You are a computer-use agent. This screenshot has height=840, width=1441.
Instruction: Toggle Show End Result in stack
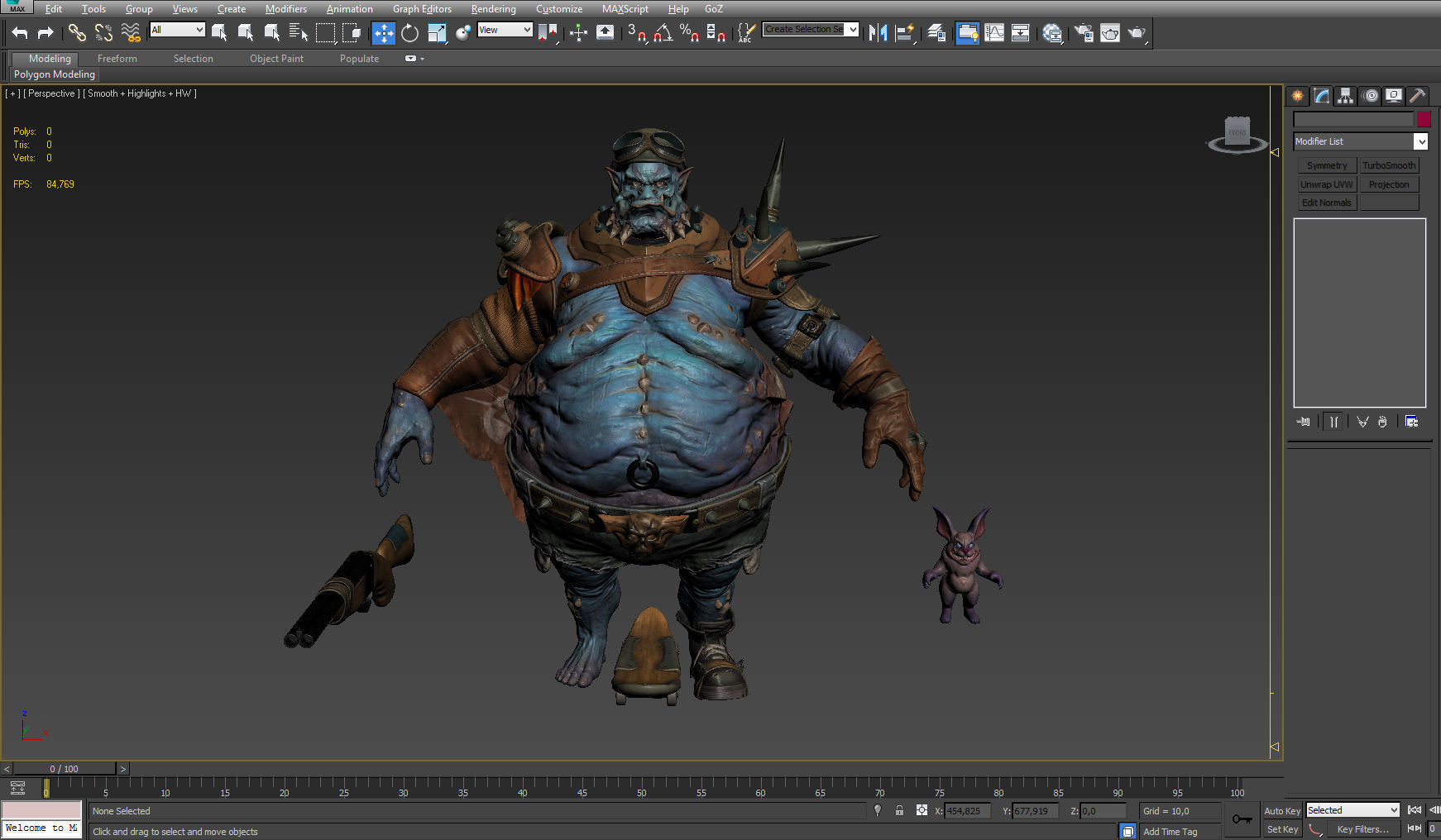[x=1333, y=422]
